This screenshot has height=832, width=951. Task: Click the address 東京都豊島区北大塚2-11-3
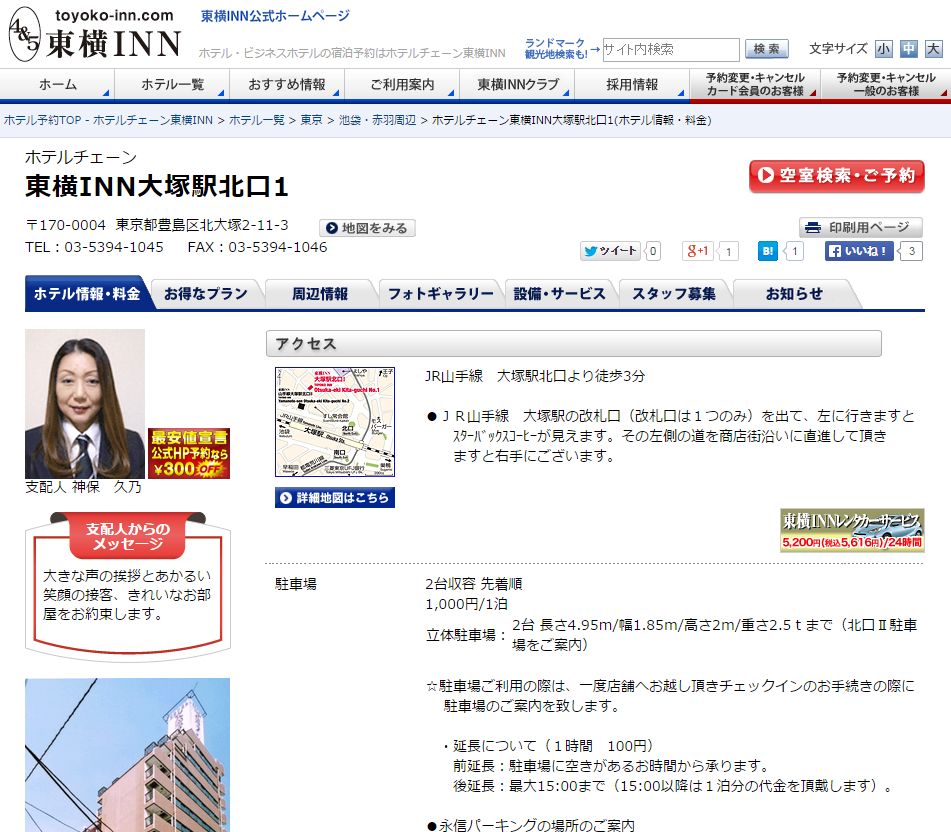tap(202, 225)
